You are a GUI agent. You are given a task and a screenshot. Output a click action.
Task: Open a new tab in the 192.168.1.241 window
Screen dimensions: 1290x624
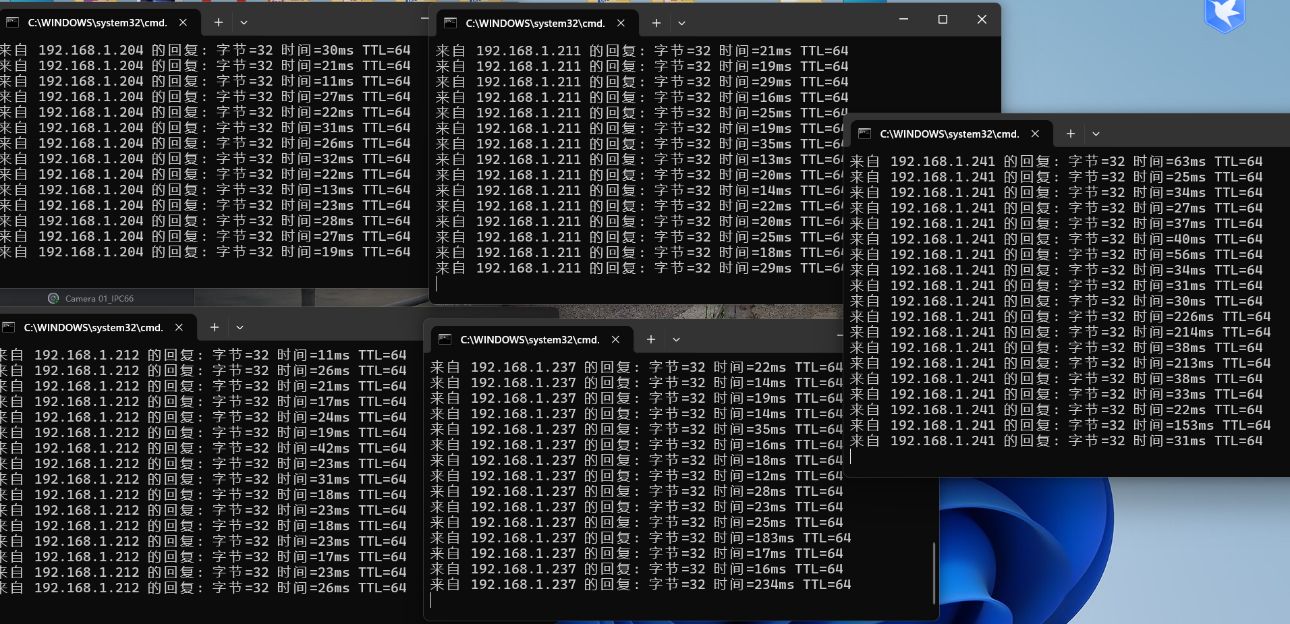(x=1070, y=133)
